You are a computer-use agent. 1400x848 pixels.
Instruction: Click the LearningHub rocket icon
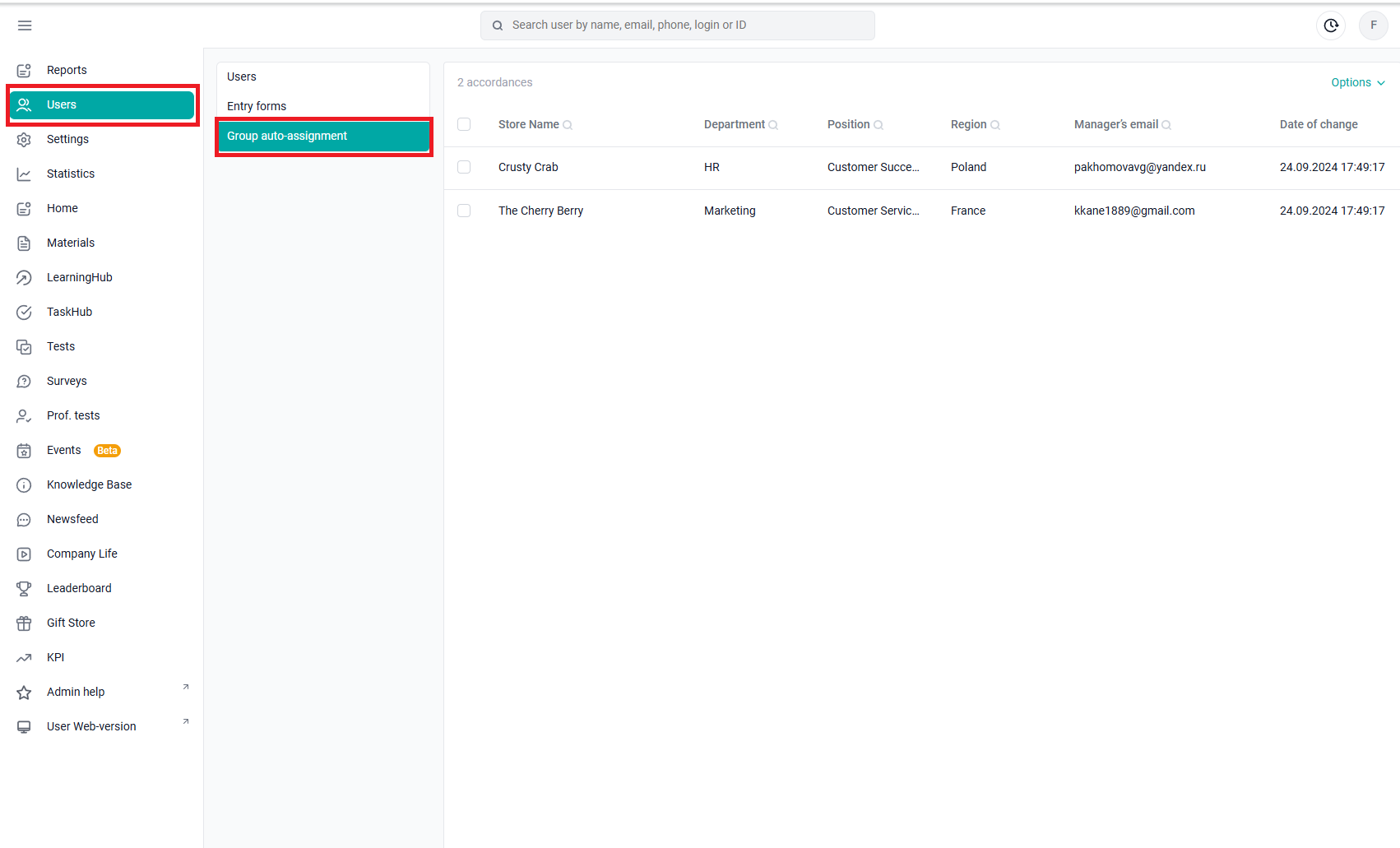pos(24,278)
